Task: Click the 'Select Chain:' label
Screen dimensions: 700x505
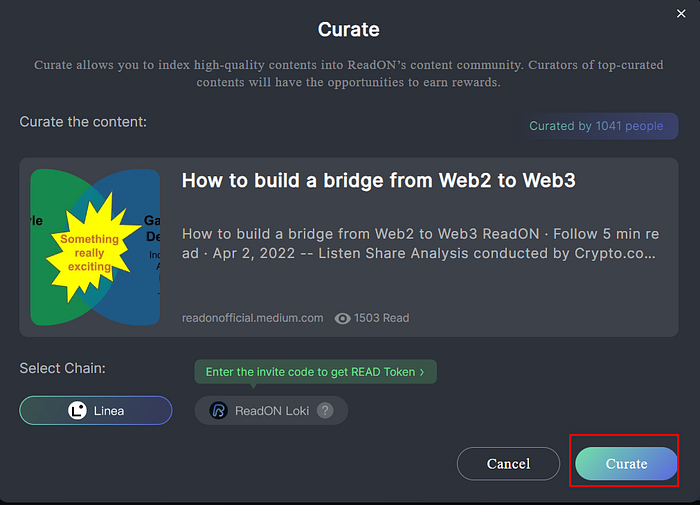Action: click(x=62, y=368)
